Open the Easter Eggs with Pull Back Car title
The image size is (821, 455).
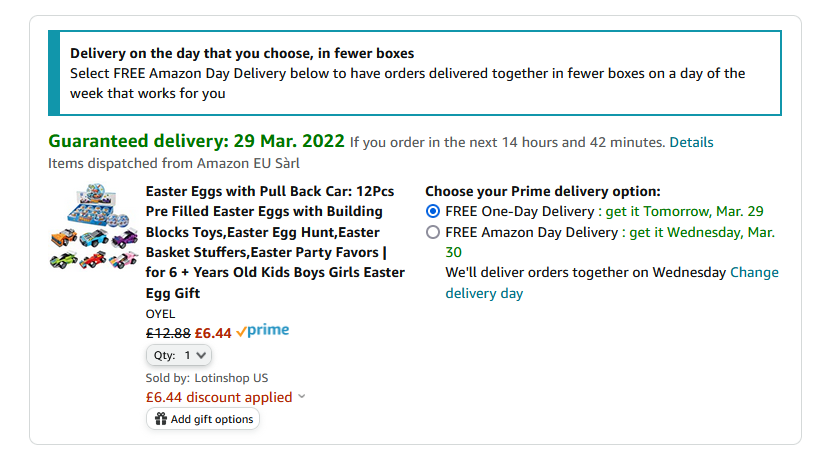click(x=275, y=242)
